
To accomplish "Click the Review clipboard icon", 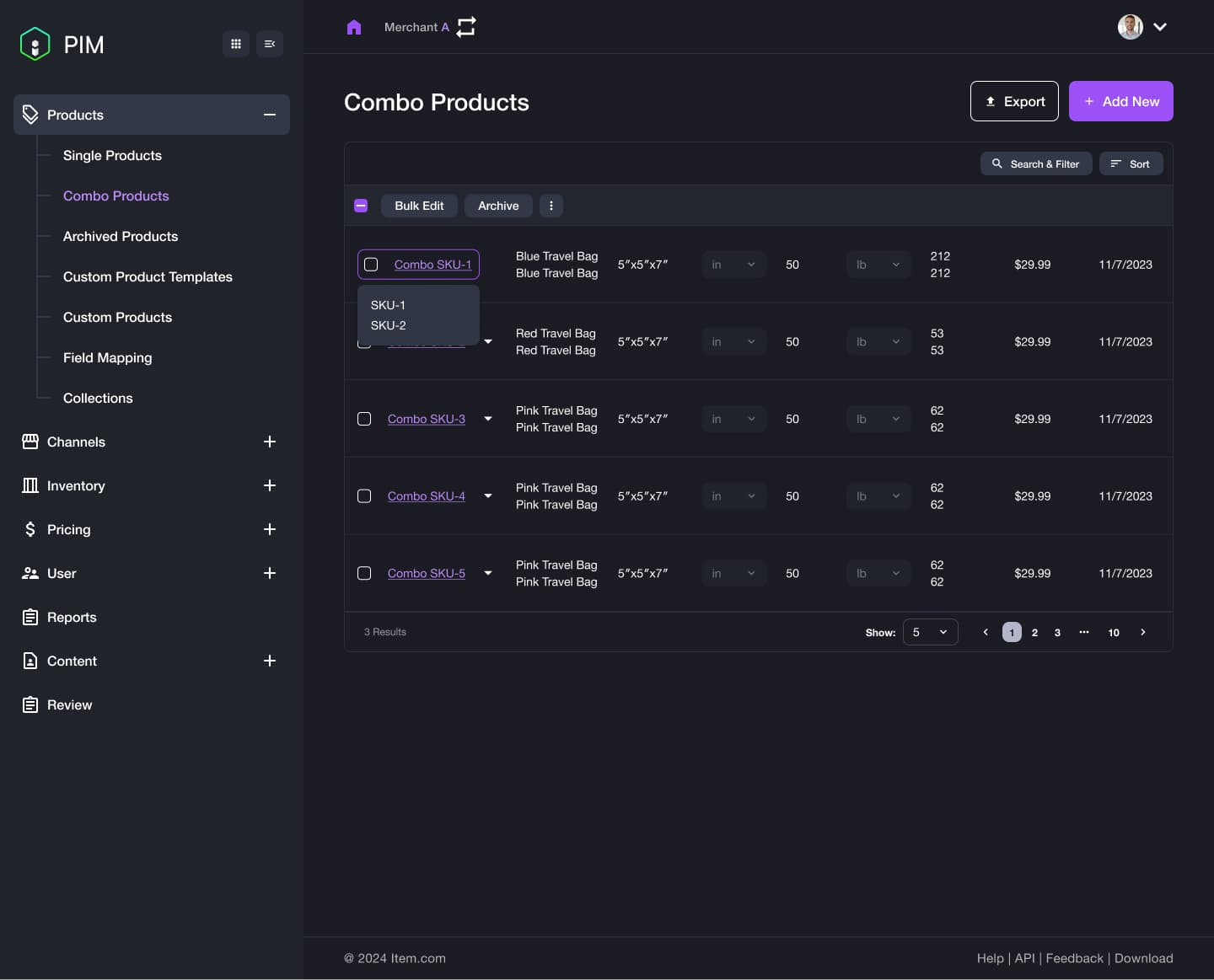I will point(30,704).
